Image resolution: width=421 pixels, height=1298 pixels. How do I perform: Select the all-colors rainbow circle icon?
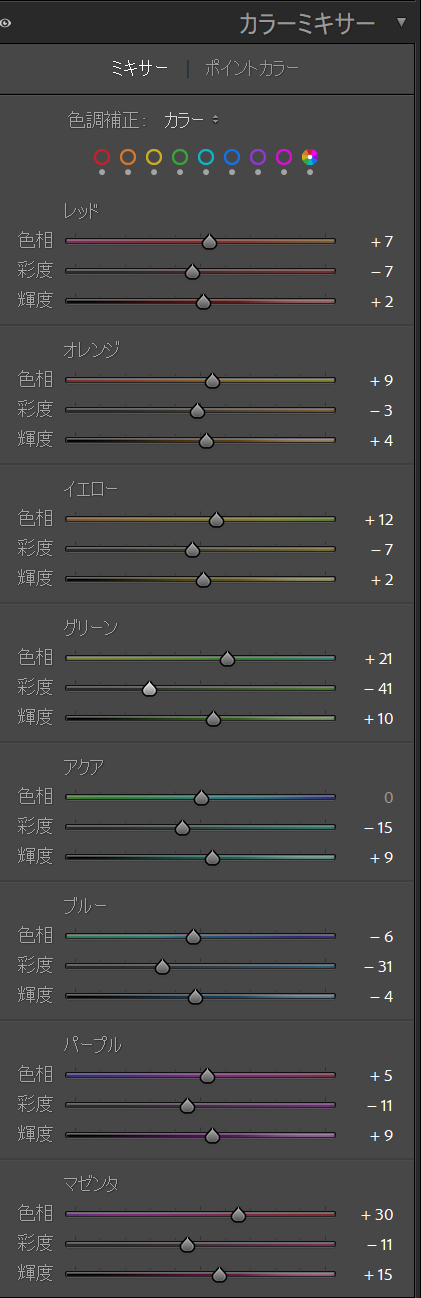(310, 157)
